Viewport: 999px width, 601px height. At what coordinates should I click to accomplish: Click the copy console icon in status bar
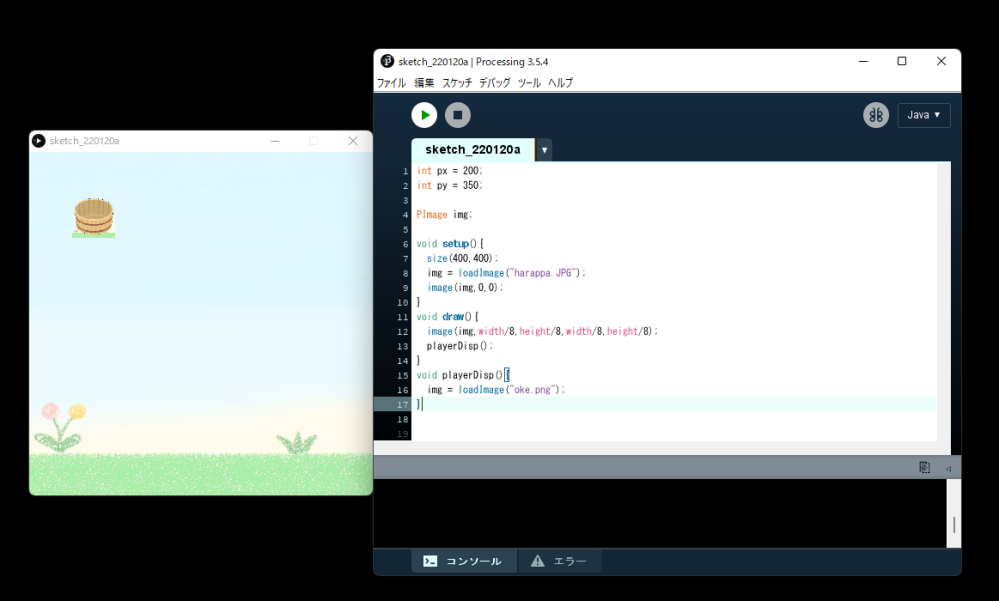tap(924, 467)
